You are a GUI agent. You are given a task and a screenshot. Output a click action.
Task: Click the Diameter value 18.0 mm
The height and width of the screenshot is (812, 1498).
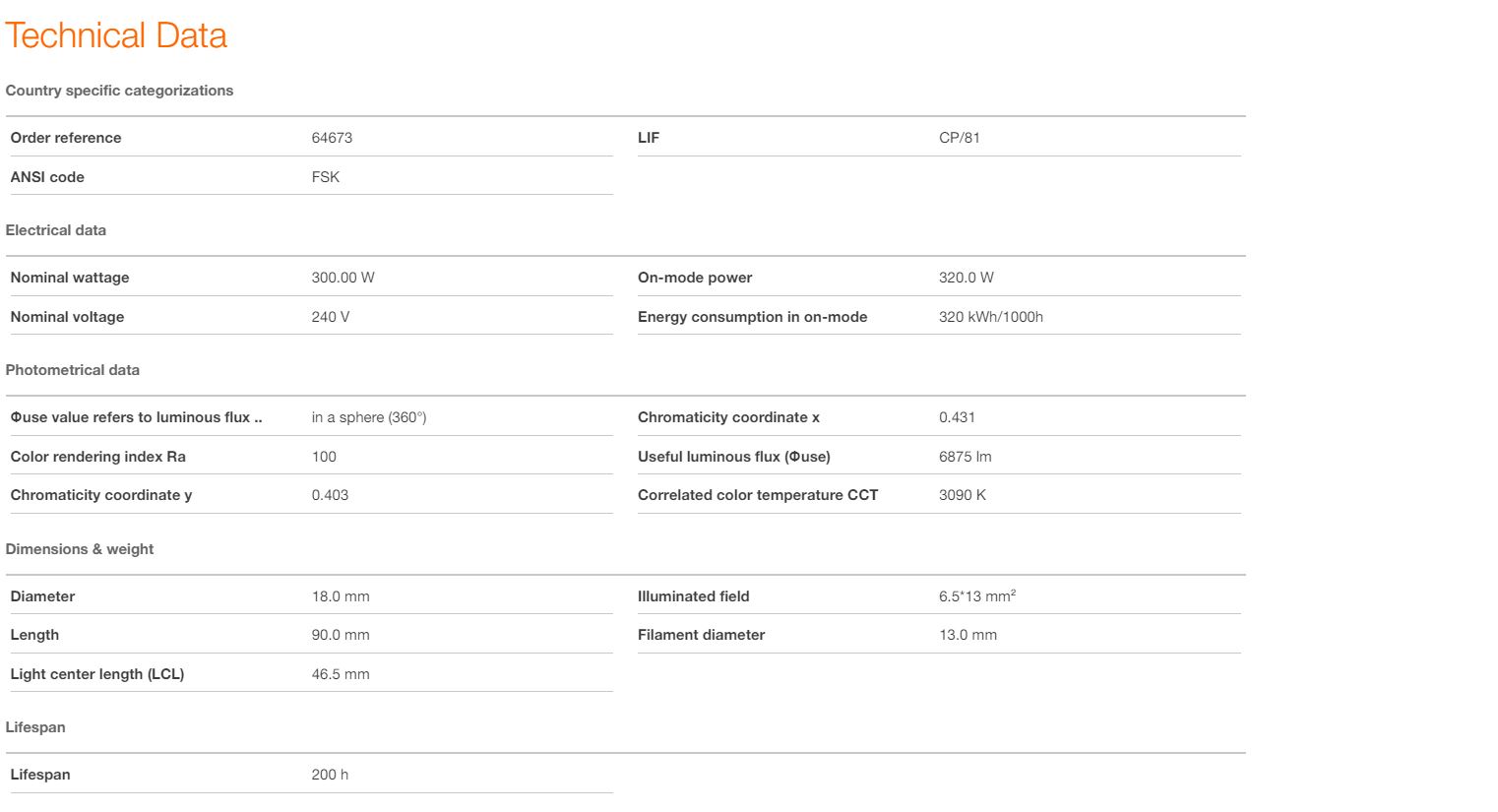click(341, 596)
